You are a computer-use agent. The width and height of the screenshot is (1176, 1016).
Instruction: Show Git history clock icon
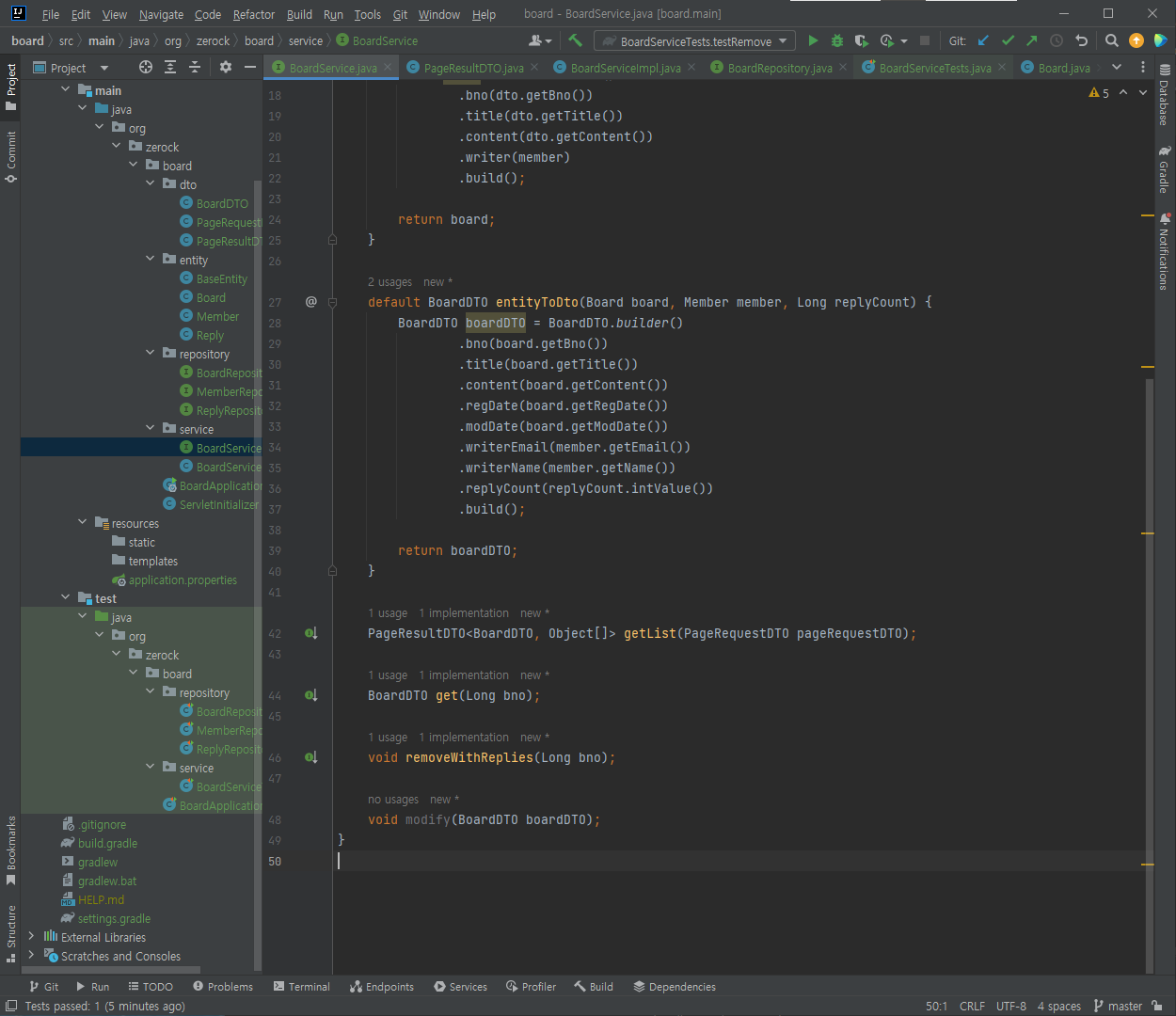coord(1057,40)
